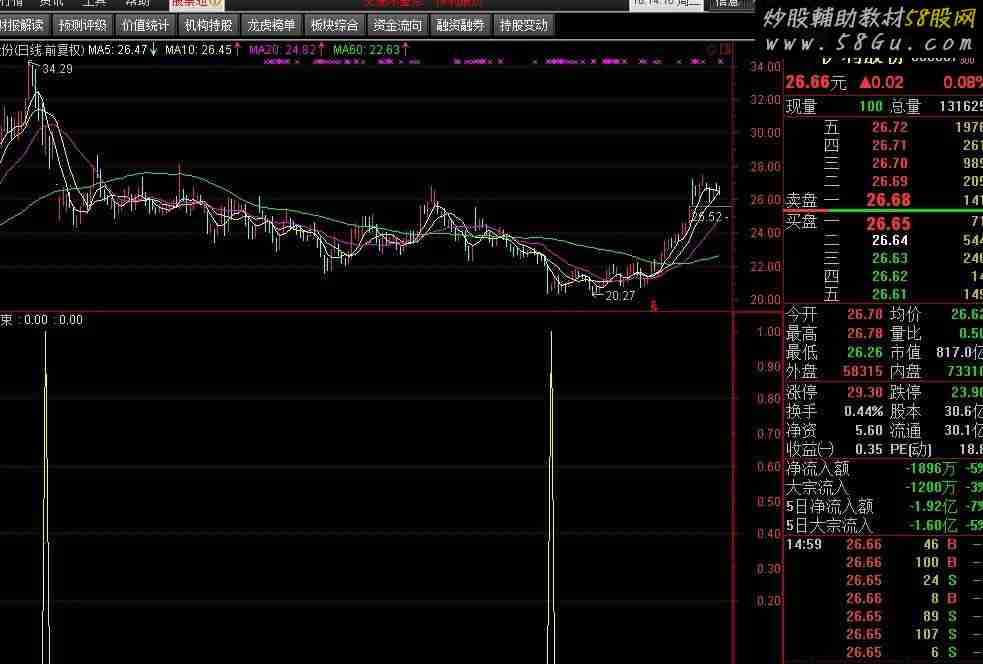Viewport: 983px width, 664px height.
Task: Click the 20.27 low price marker
Action: (620, 296)
